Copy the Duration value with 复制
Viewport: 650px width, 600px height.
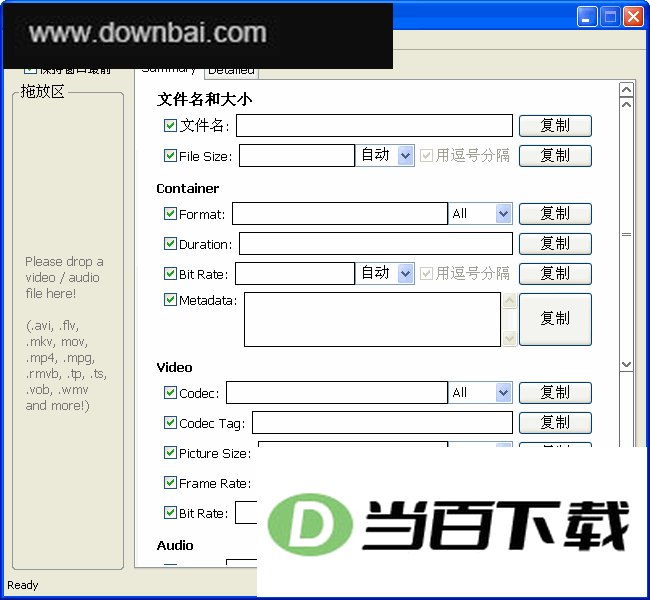[555, 243]
